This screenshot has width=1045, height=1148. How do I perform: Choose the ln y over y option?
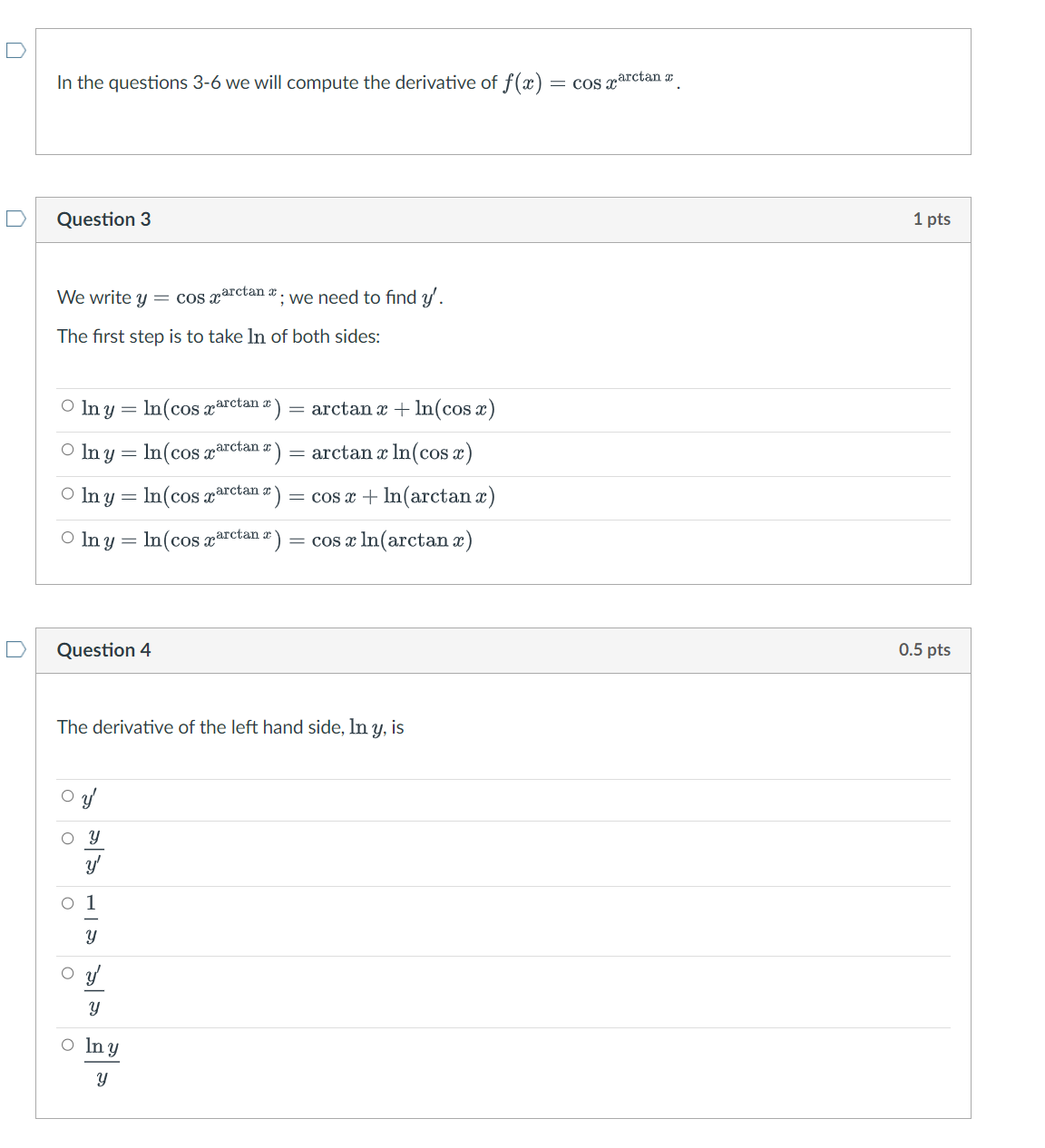[x=67, y=1045]
